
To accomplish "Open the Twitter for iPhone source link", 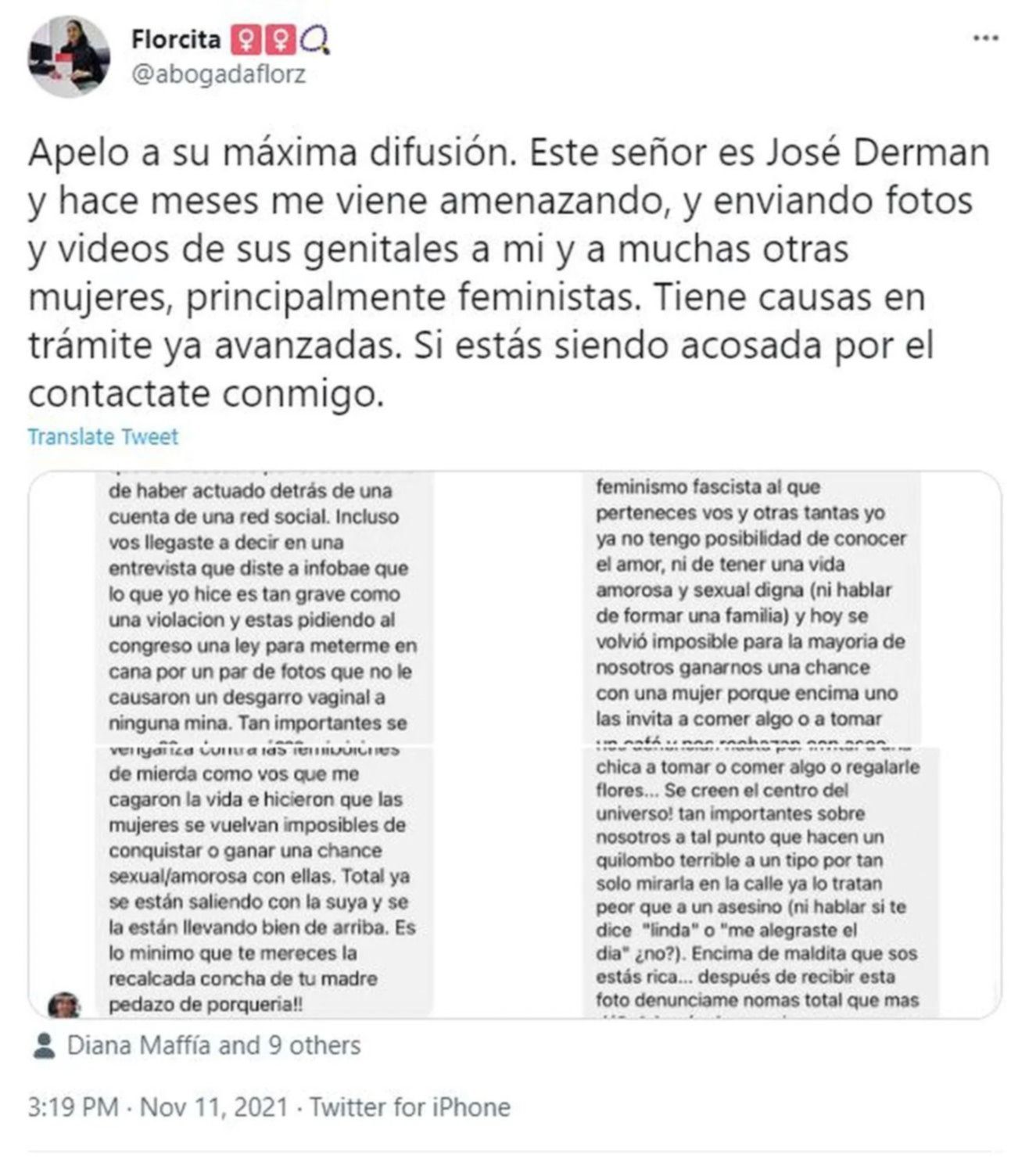I will pos(410,1107).
